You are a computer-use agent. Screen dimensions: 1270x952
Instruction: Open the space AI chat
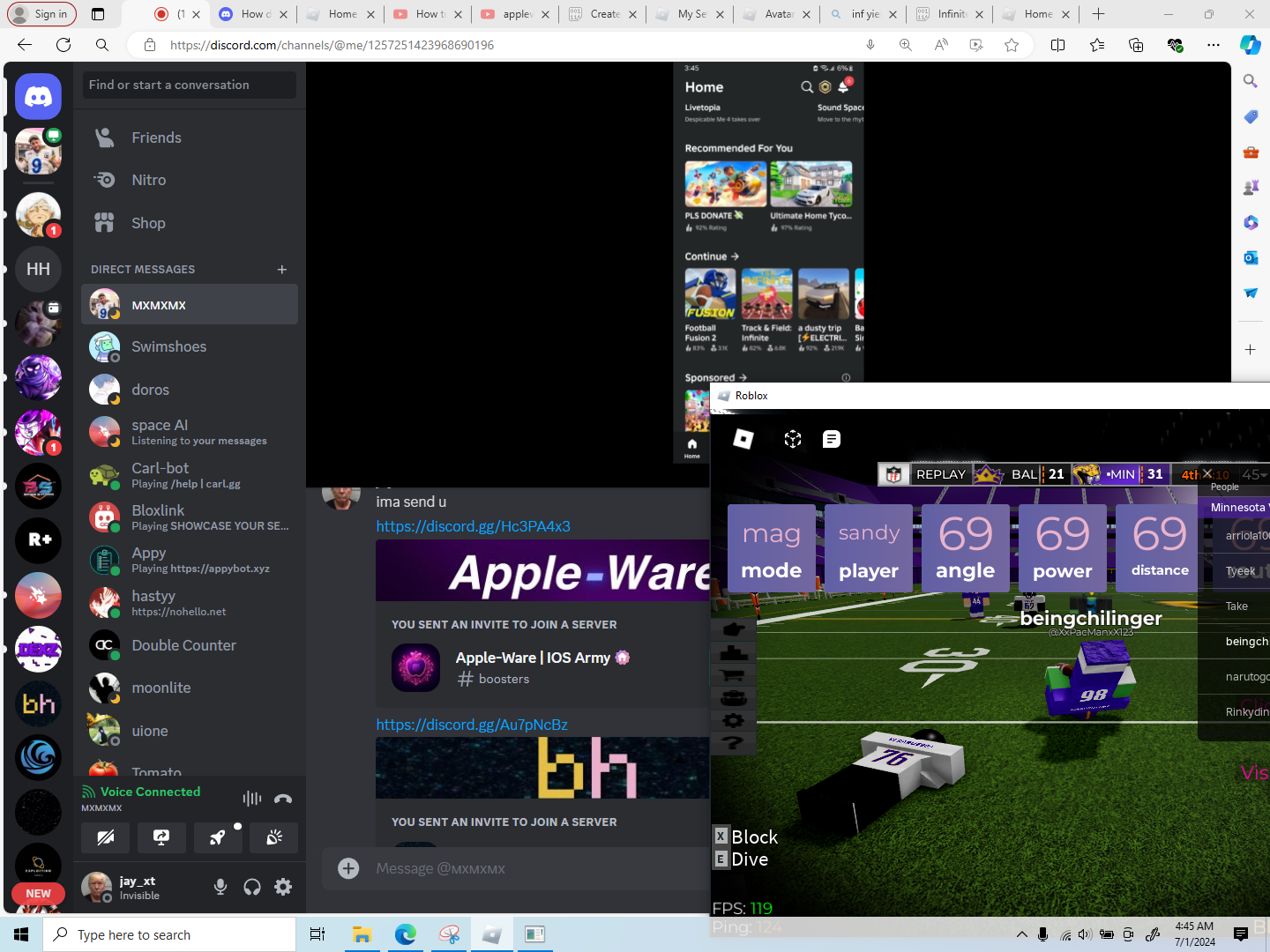pos(190,432)
